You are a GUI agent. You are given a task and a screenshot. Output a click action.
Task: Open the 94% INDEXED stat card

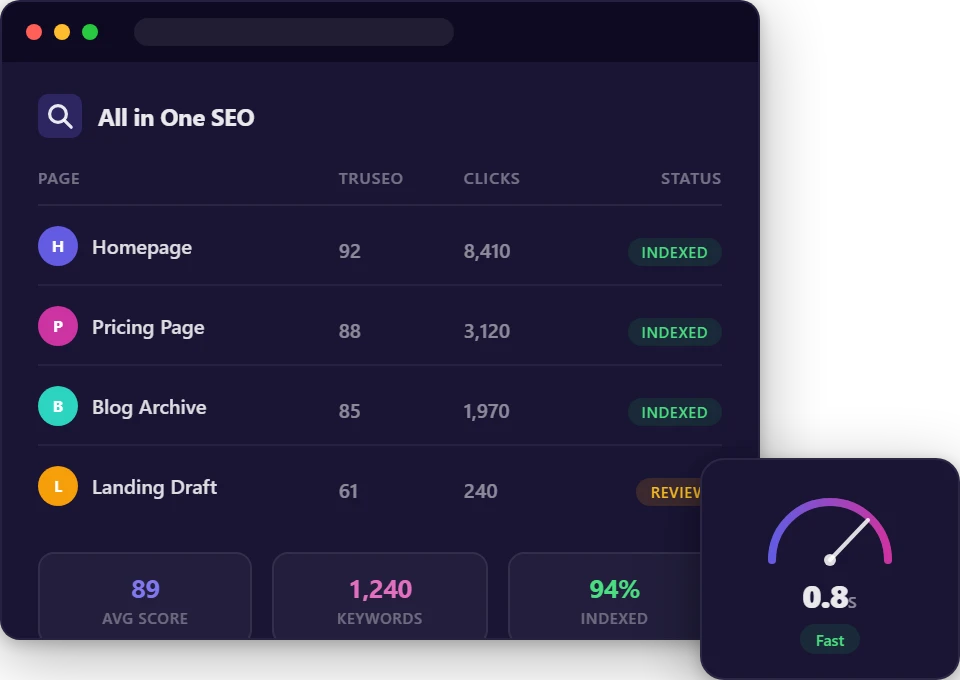point(605,596)
